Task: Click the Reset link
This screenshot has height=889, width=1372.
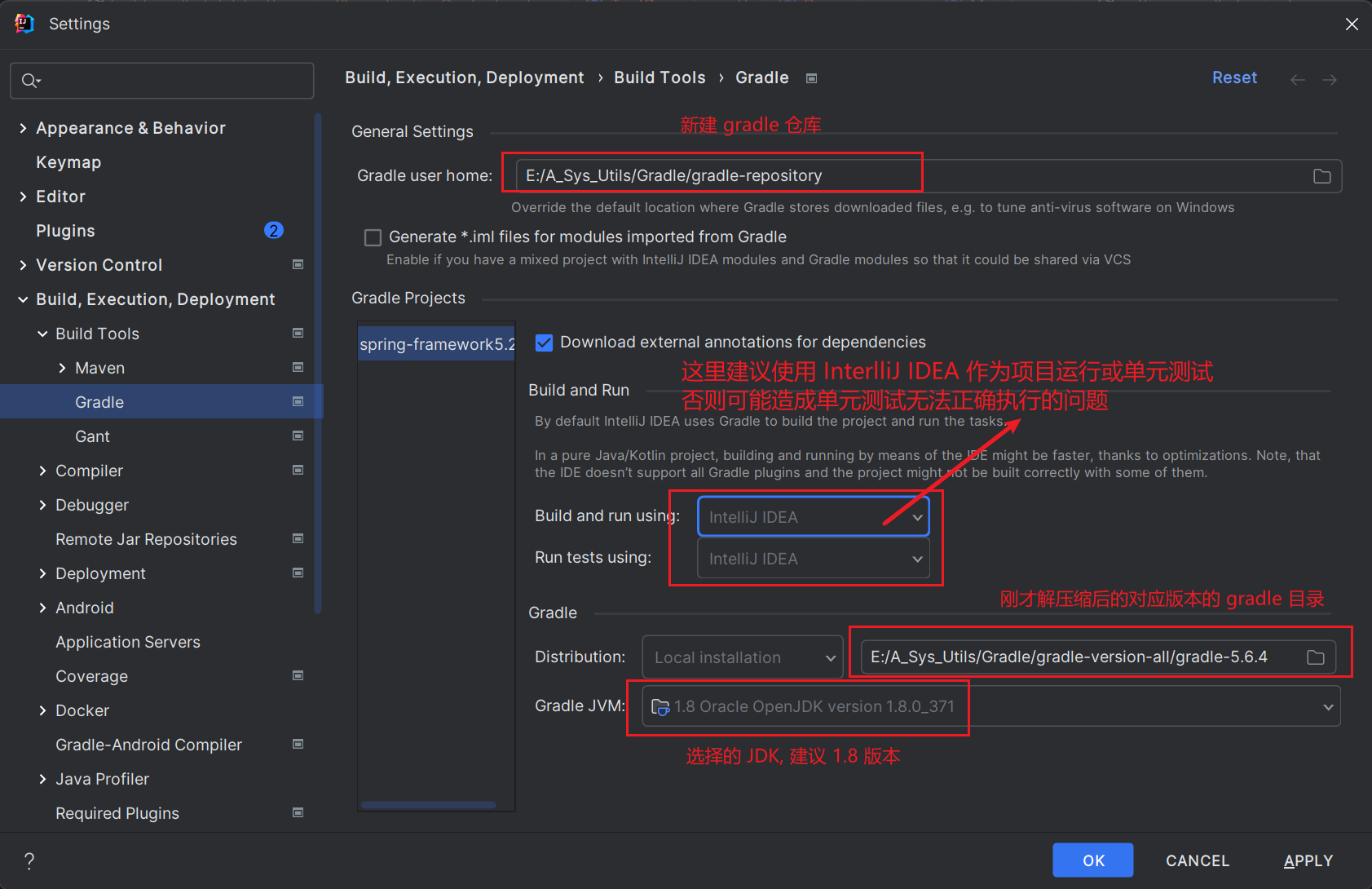Action: point(1234,77)
